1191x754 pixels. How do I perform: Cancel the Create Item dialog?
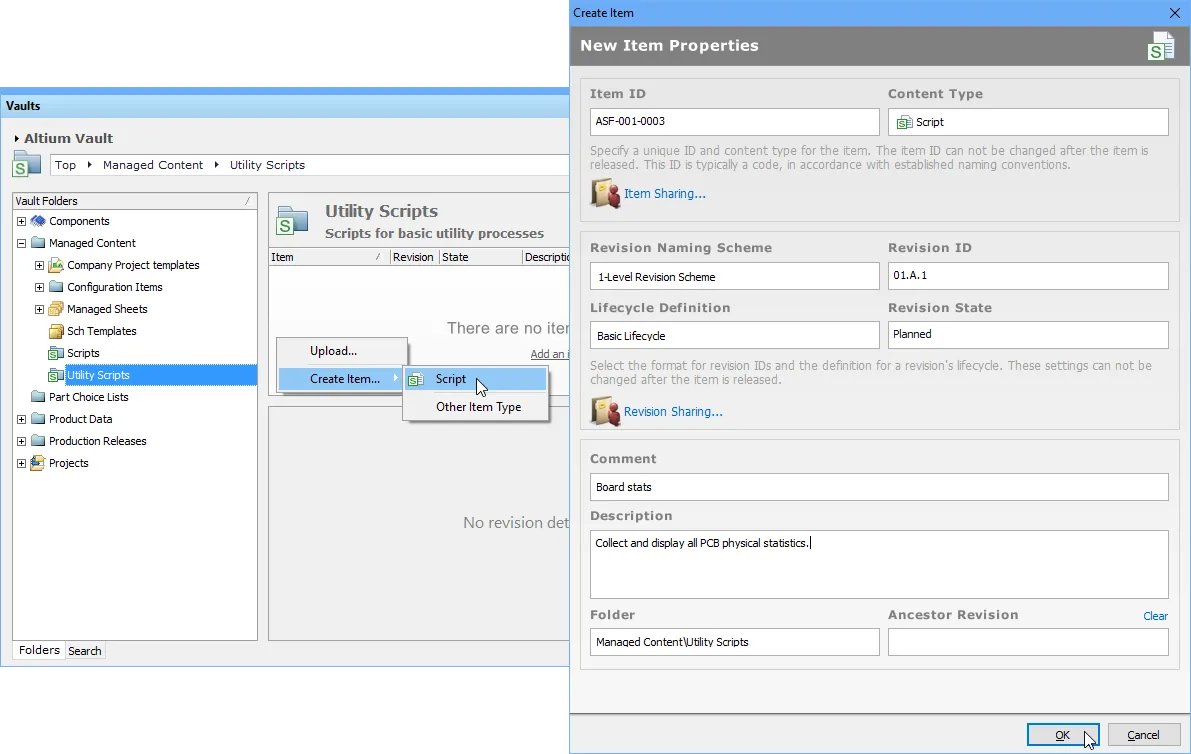[x=1143, y=735]
